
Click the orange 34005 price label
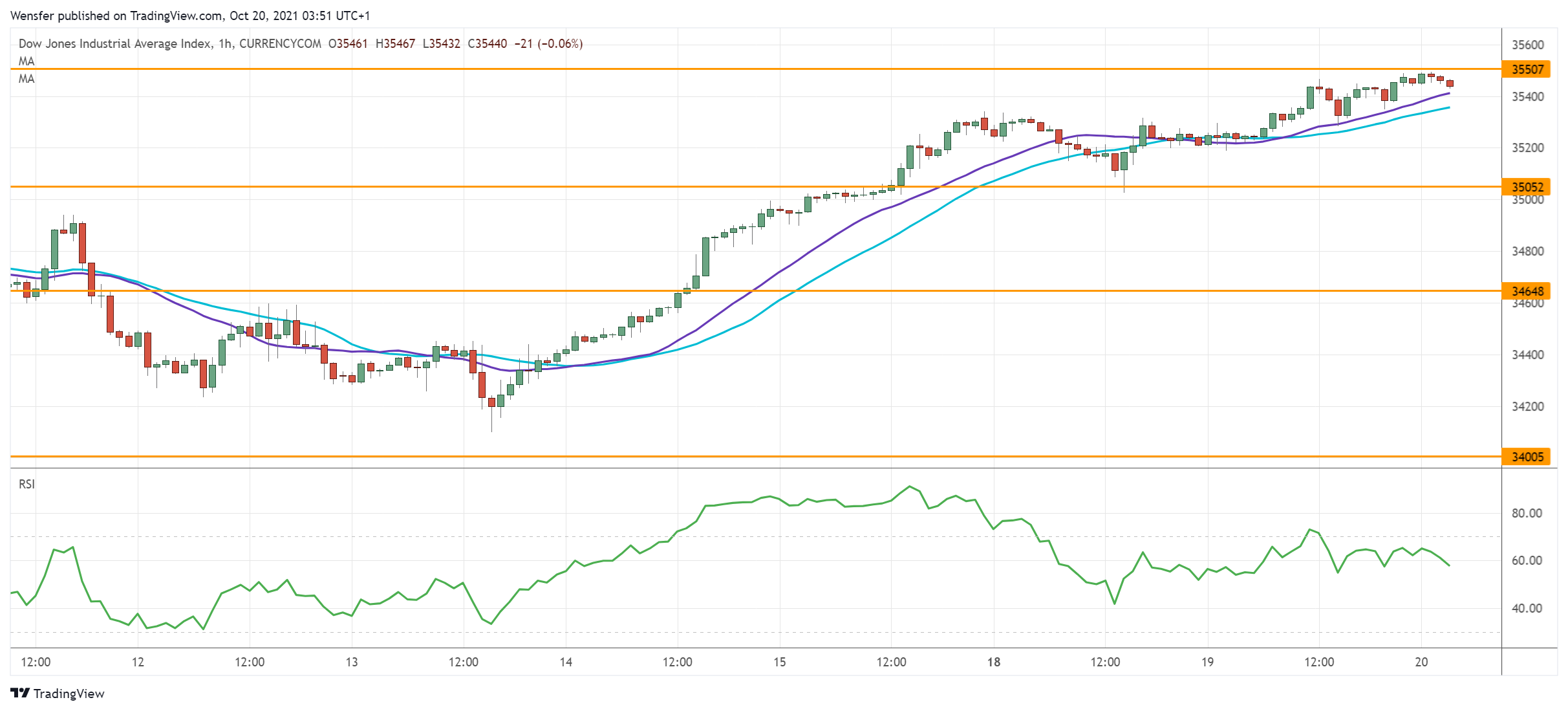pyautogui.click(x=1527, y=457)
